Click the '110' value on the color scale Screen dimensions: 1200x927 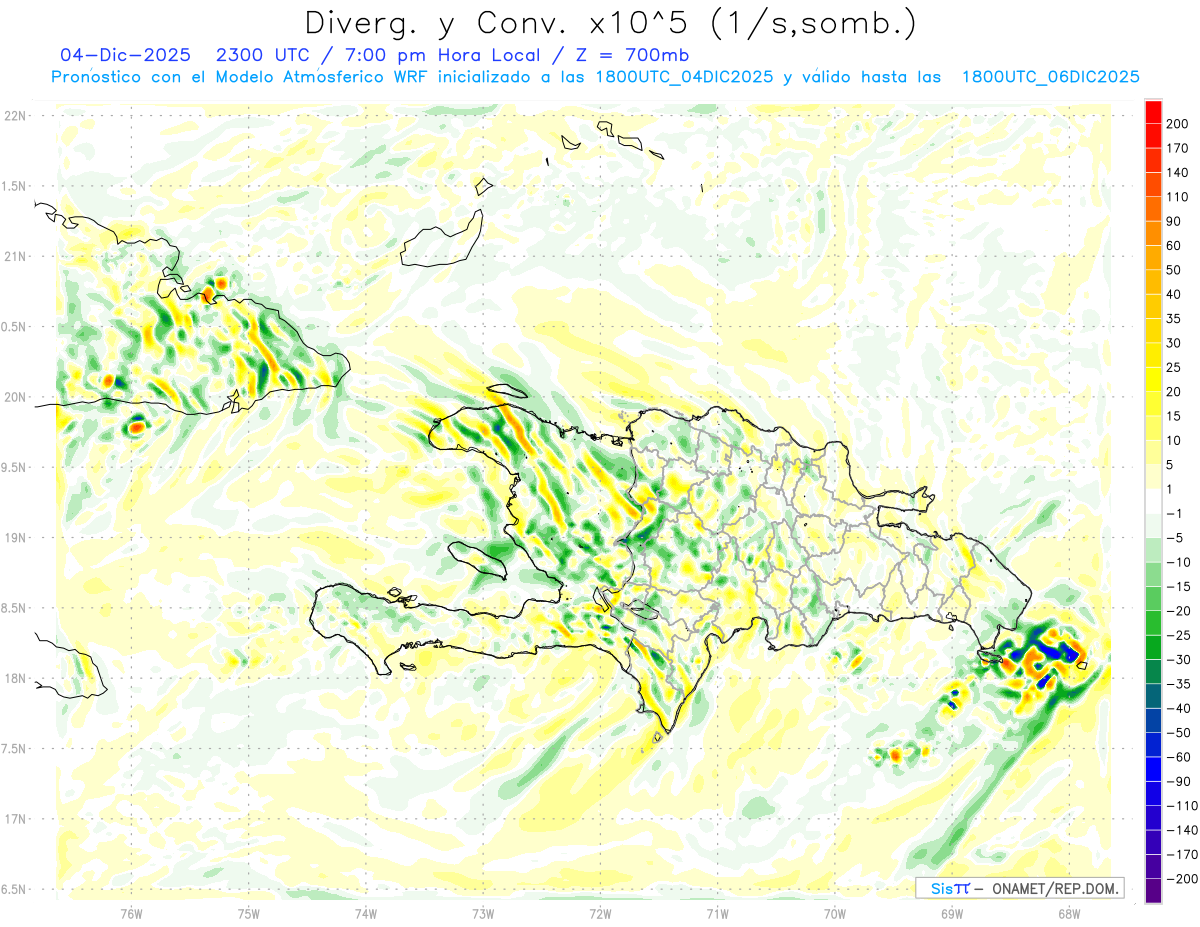(x=1179, y=197)
